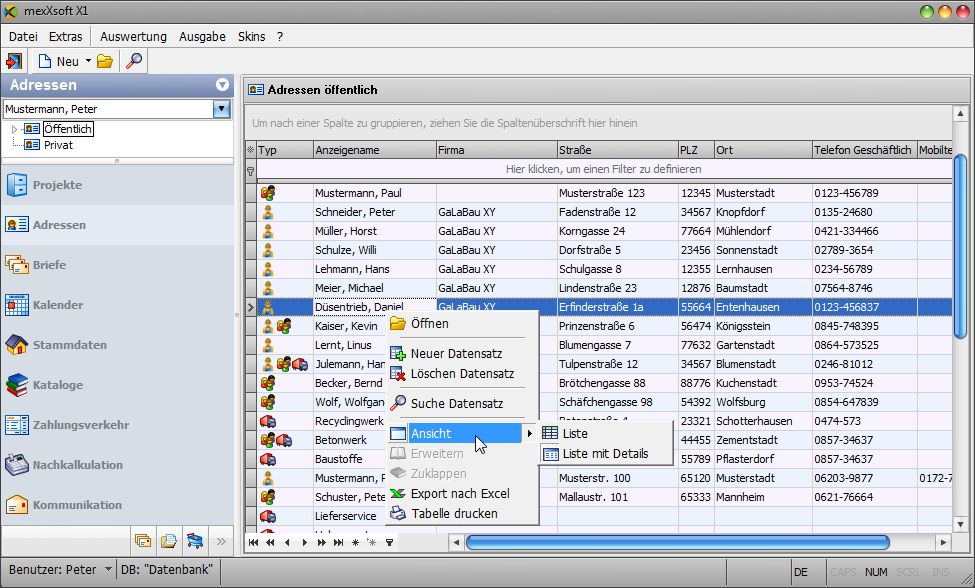Open the Mustermann, Peter combo box arrow
Viewport: 975px width, 588px height.
(x=222, y=109)
